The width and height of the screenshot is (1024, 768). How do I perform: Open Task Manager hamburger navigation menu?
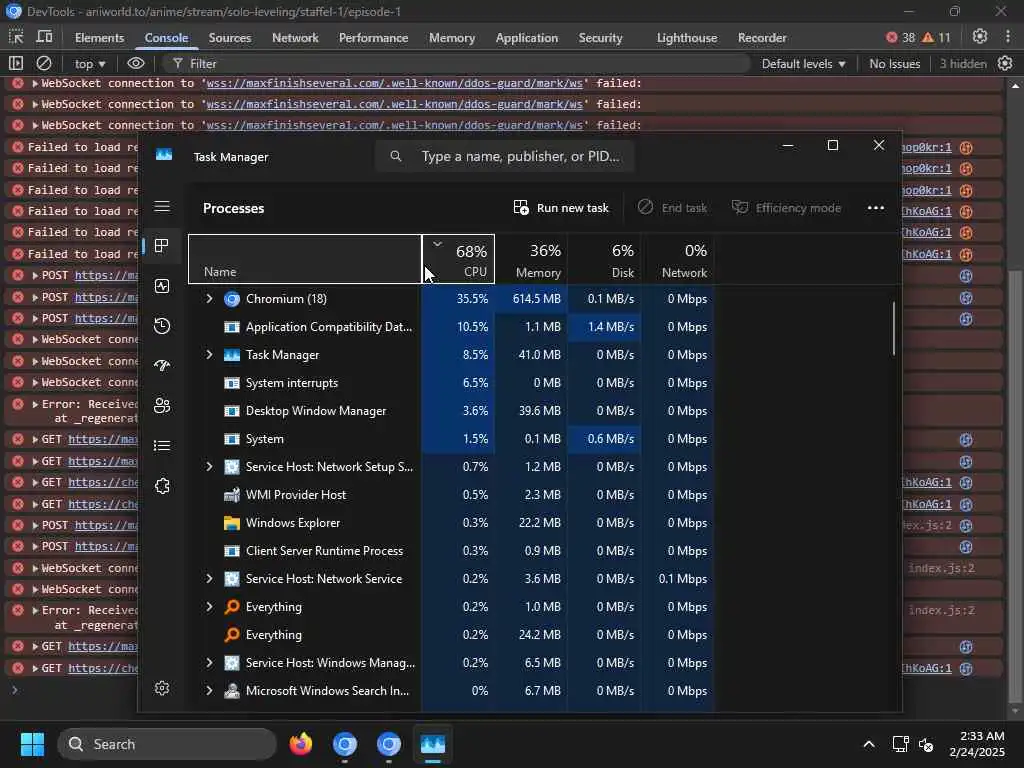coord(162,206)
